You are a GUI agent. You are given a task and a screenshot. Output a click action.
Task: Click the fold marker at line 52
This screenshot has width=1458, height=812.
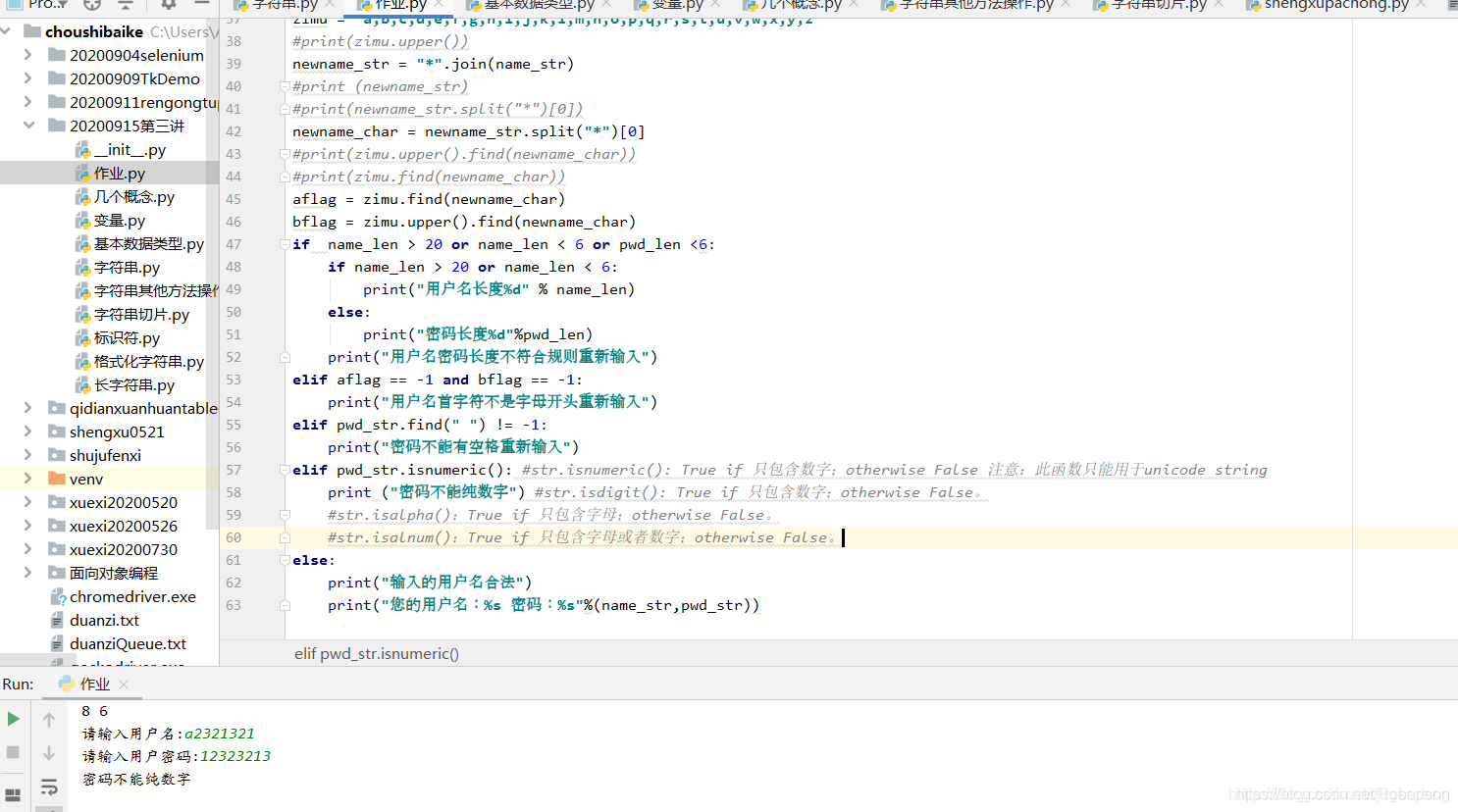click(x=285, y=357)
